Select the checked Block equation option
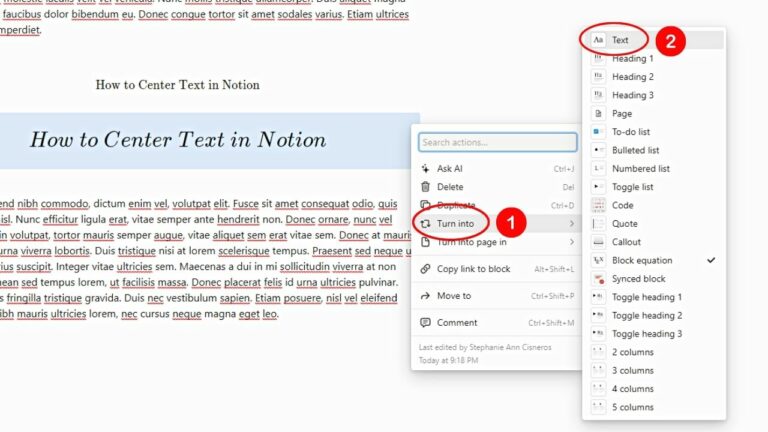 [654, 261]
